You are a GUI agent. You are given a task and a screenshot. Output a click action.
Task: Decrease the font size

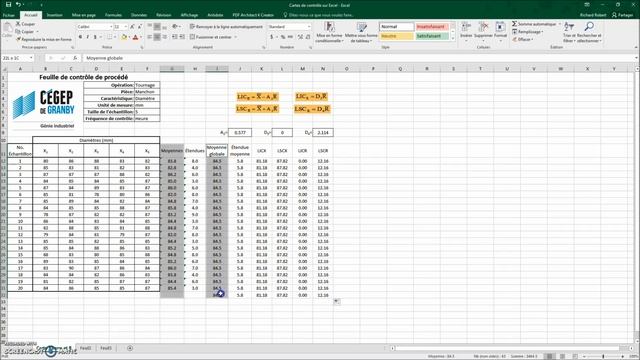pos(140,27)
